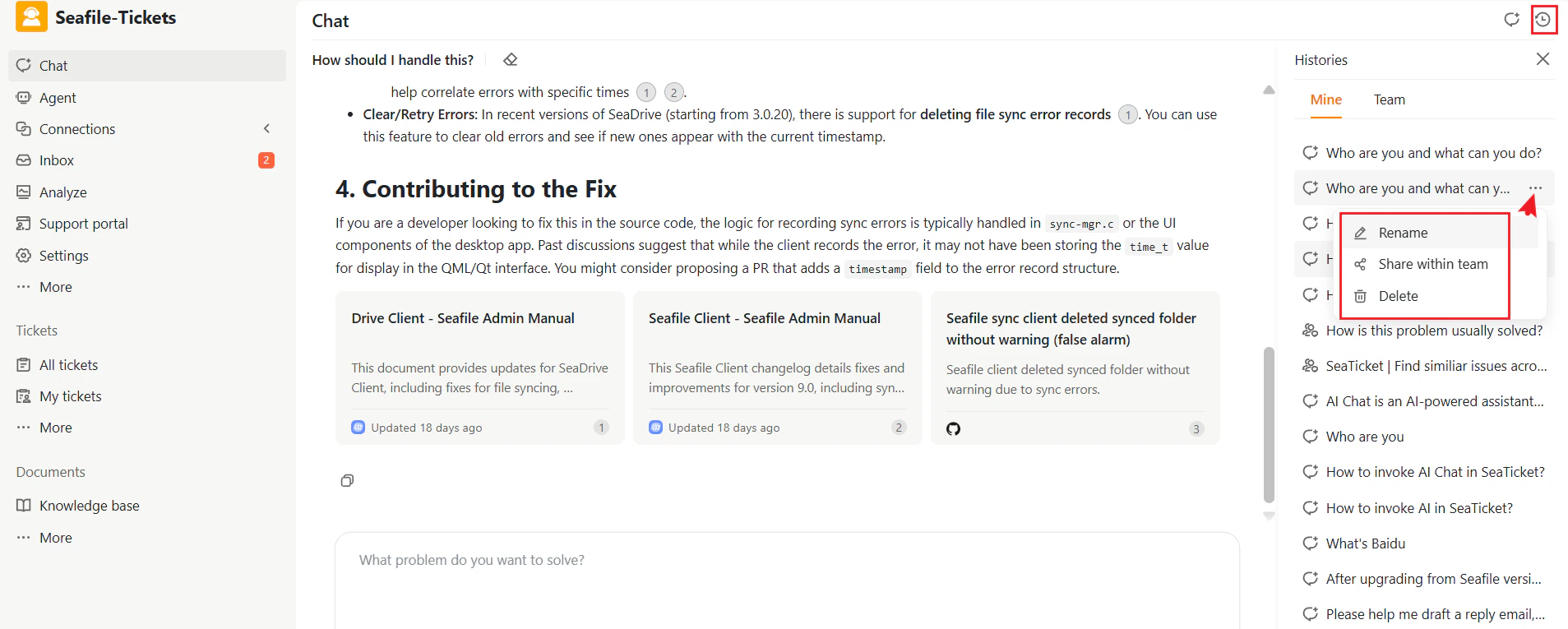Copy the answer using the copy icon
1568x629 pixels.
click(x=347, y=480)
